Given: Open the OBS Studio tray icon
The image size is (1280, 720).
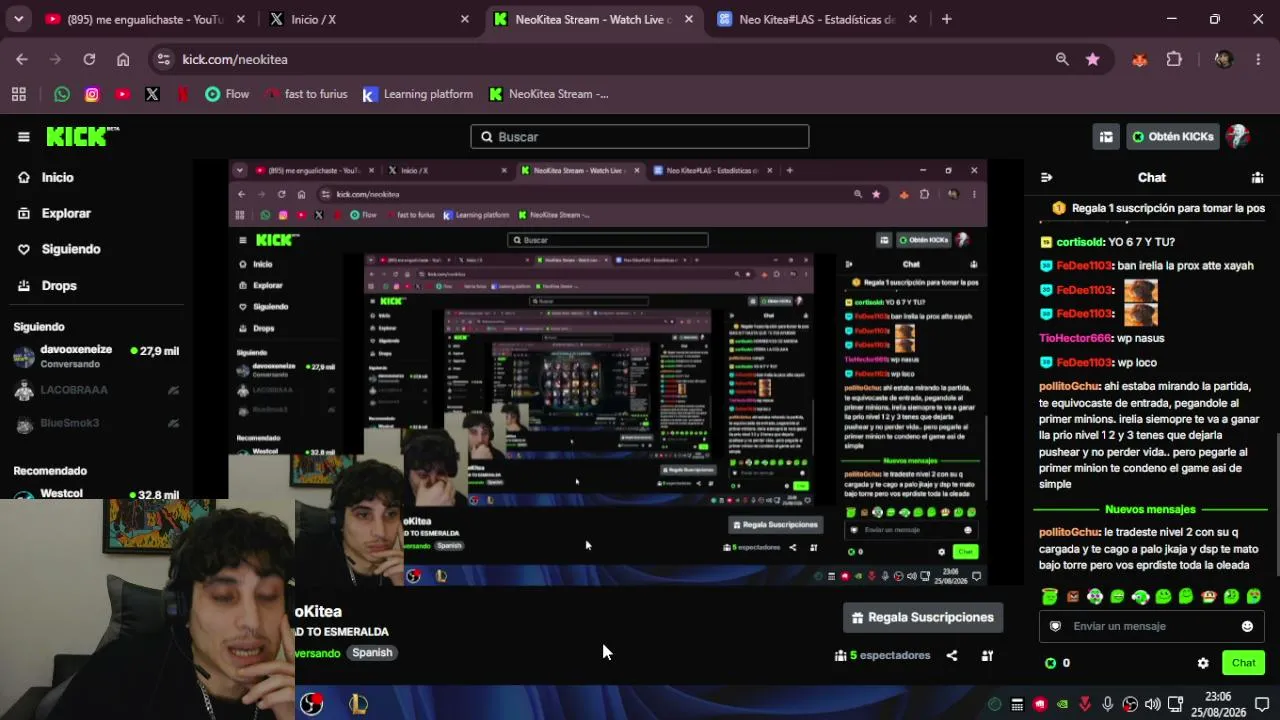Looking at the screenshot, I should [1130, 704].
